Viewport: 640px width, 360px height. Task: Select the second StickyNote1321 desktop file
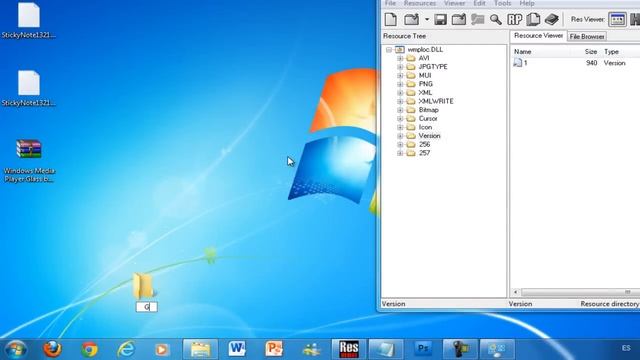click(x=29, y=89)
